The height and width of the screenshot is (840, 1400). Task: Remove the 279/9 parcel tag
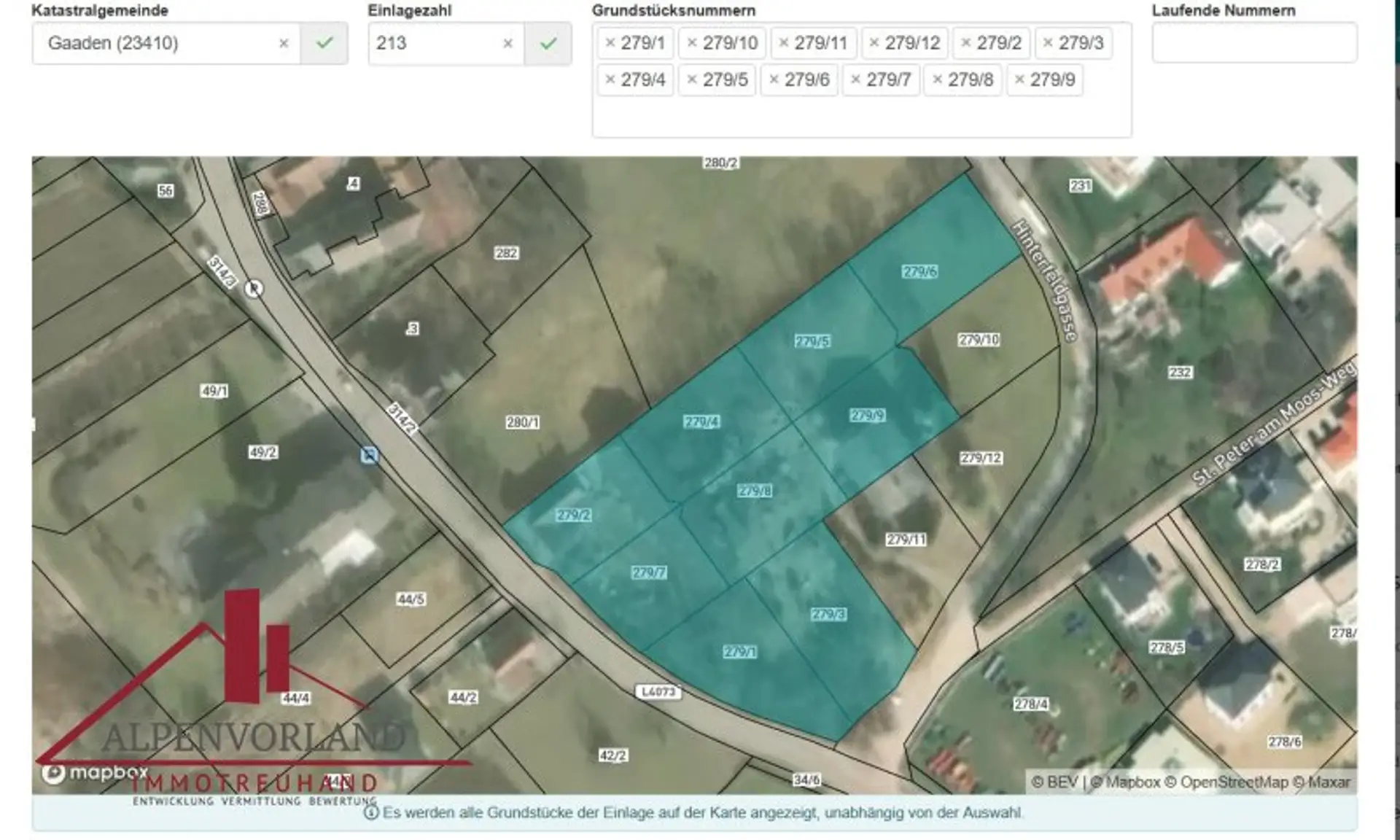(x=1019, y=79)
